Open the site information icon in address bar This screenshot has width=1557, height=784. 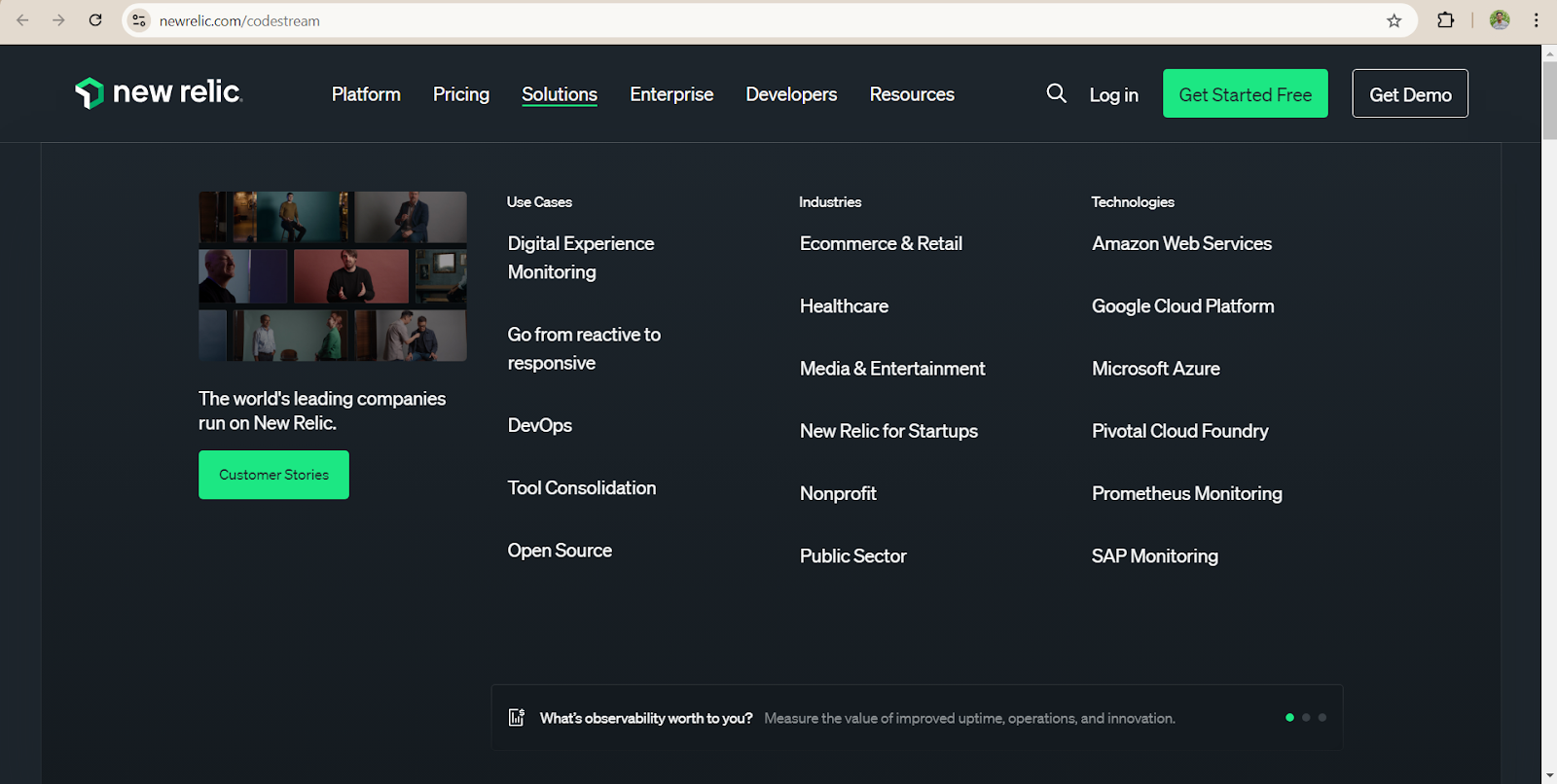[x=139, y=20]
